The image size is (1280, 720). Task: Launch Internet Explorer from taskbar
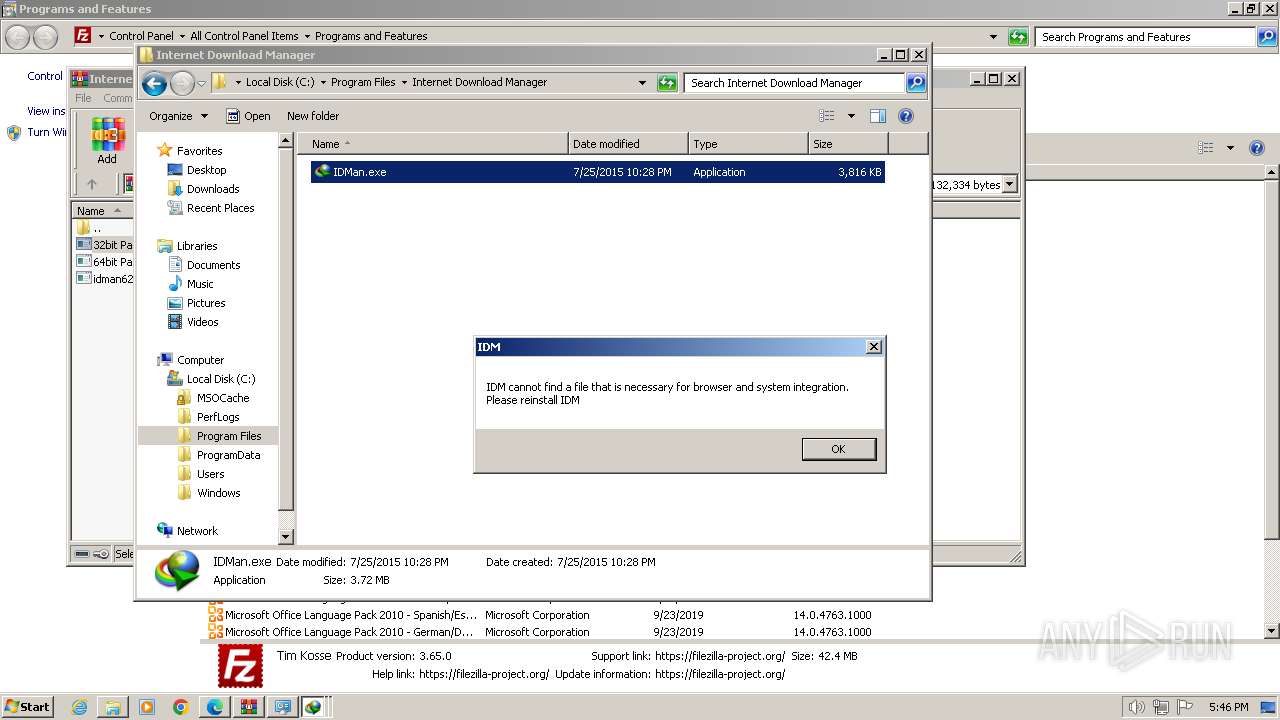tap(79, 707)
